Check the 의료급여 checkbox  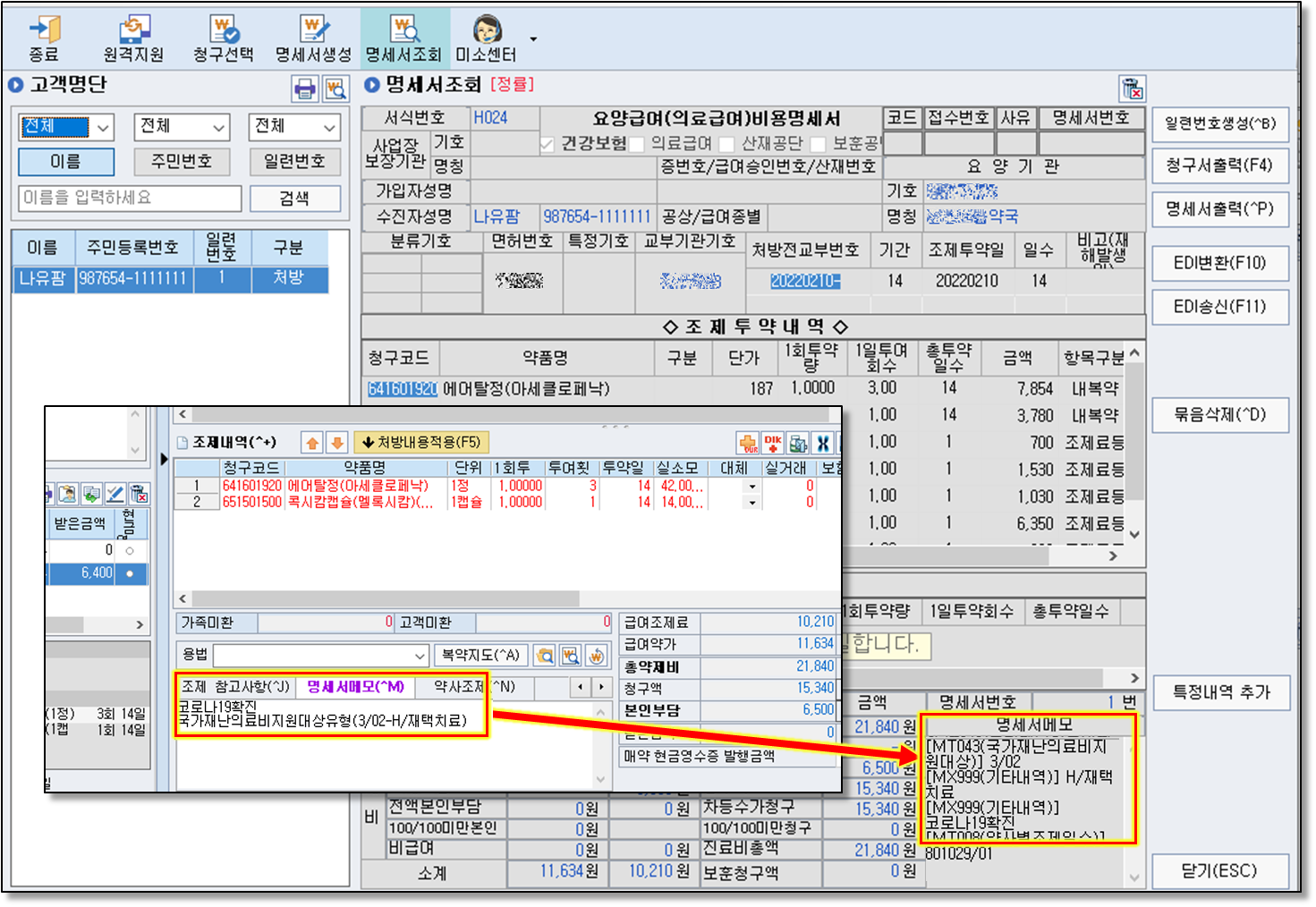(637, 144)
